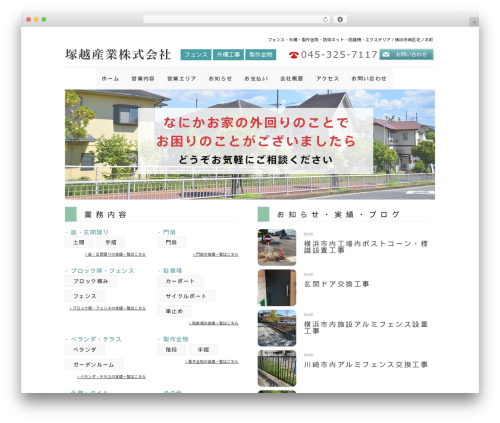Open ブロック塀・フェンス results list link
This screenshot has height=423, width=500.
108,308
